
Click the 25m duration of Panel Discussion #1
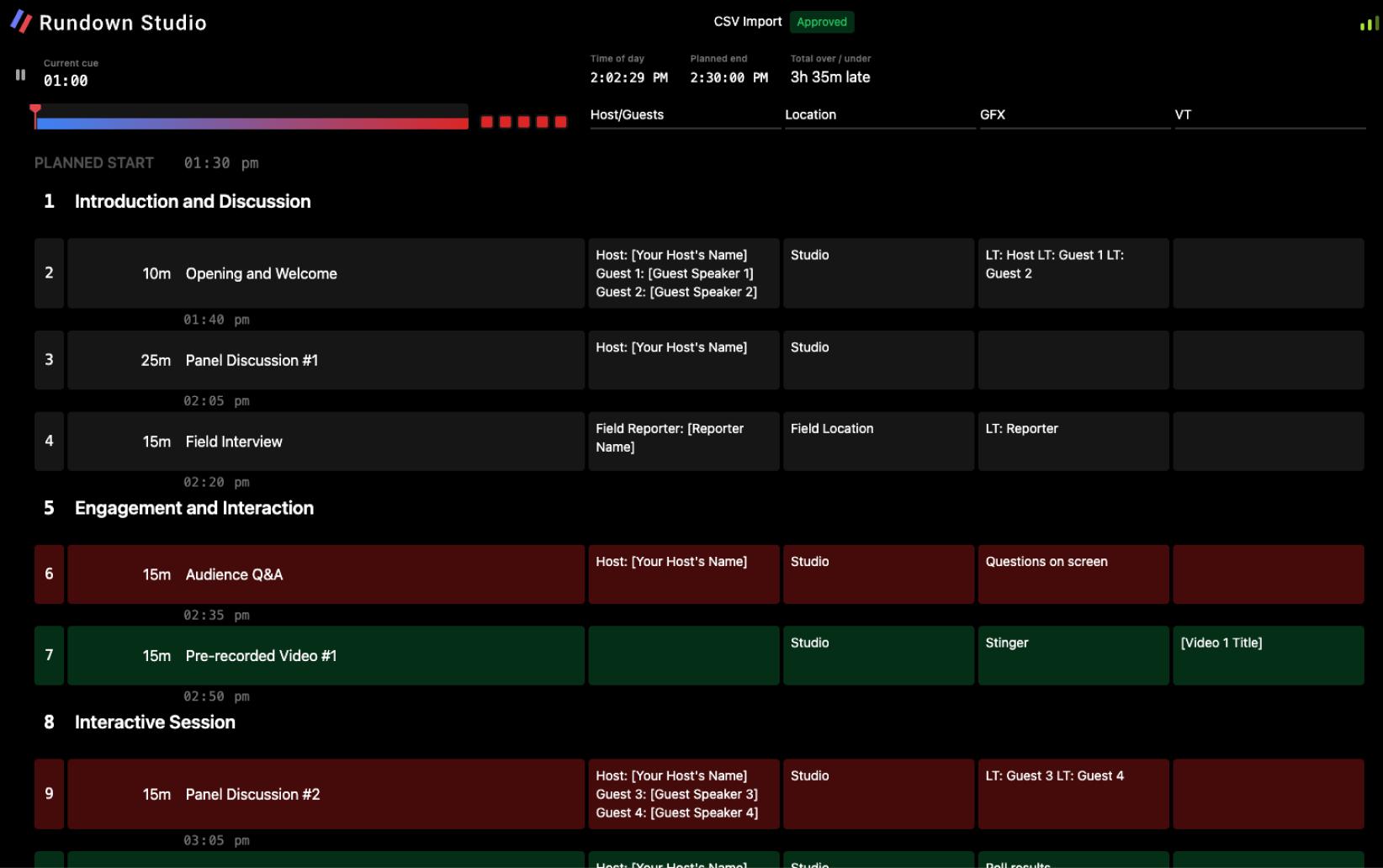pos(156,361)
